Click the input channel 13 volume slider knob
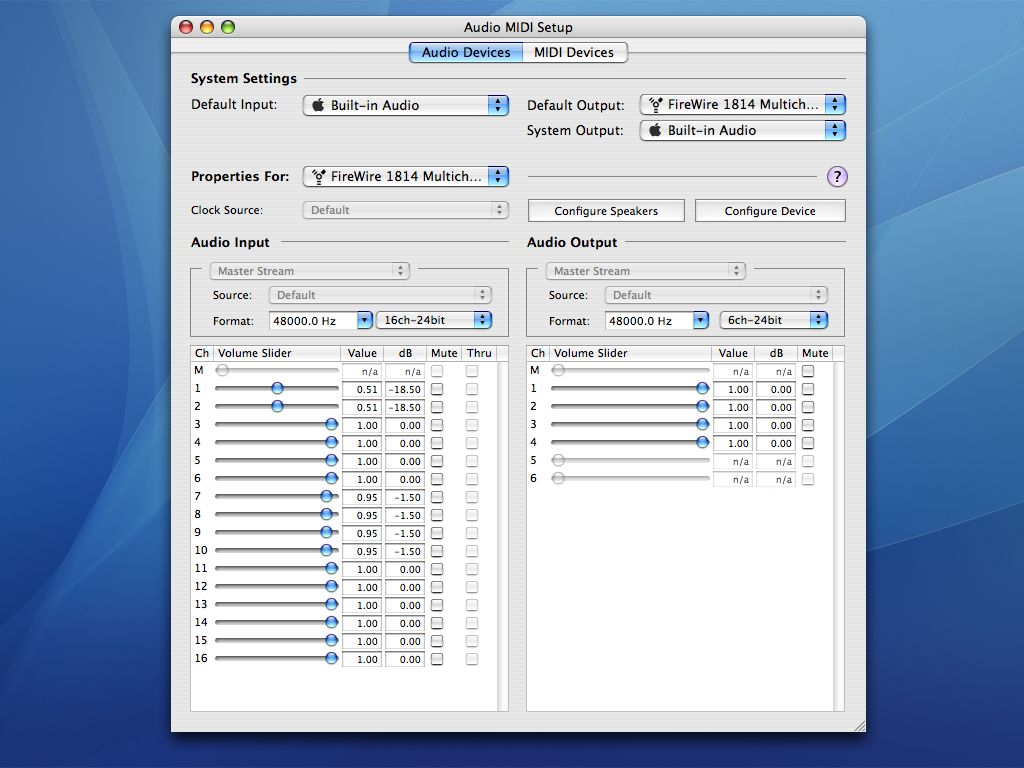The image size is (1024, 768). (x=332, y=604)
